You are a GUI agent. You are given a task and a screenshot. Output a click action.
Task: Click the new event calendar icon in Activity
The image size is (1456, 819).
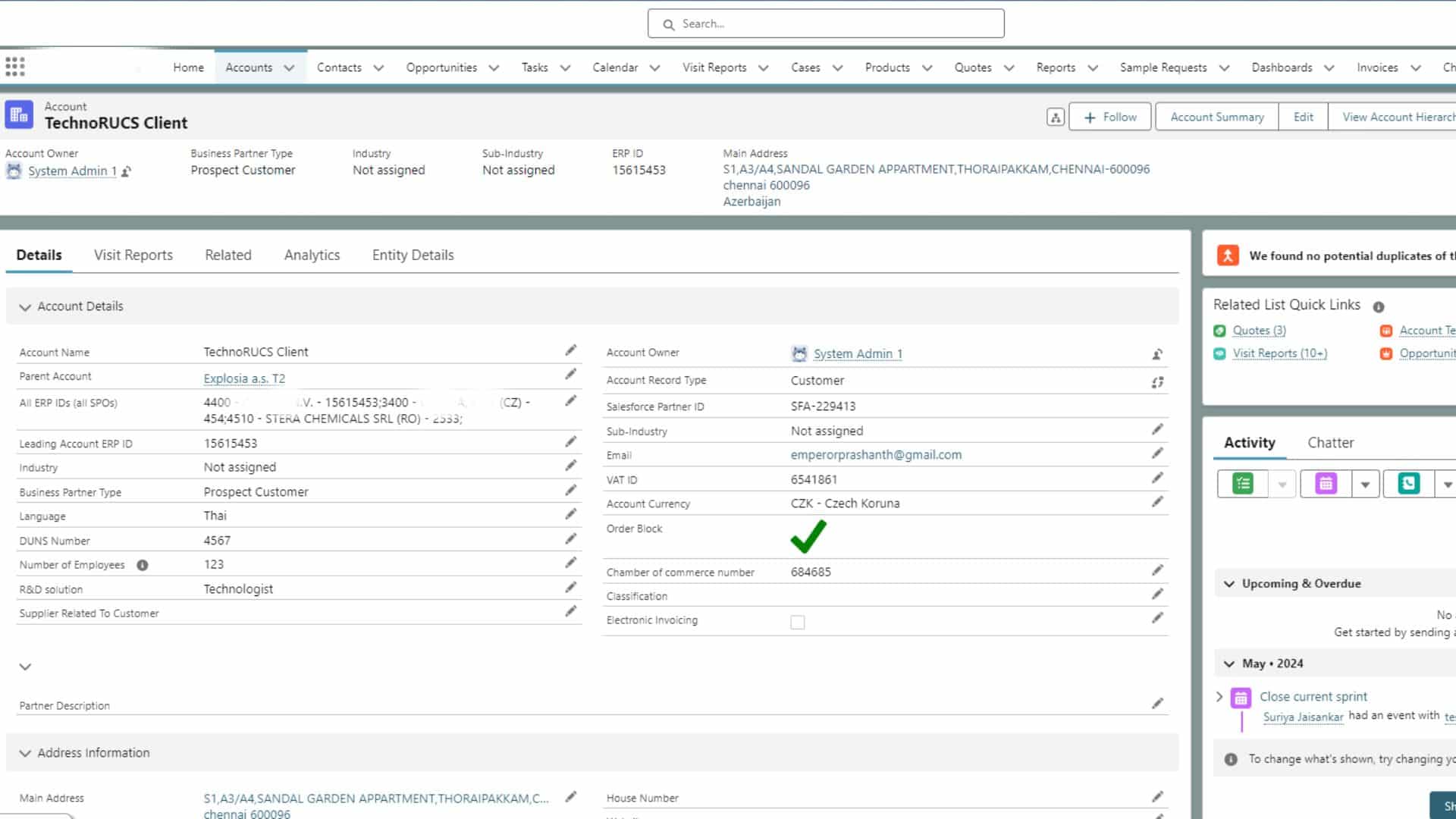pos(1326,484)
